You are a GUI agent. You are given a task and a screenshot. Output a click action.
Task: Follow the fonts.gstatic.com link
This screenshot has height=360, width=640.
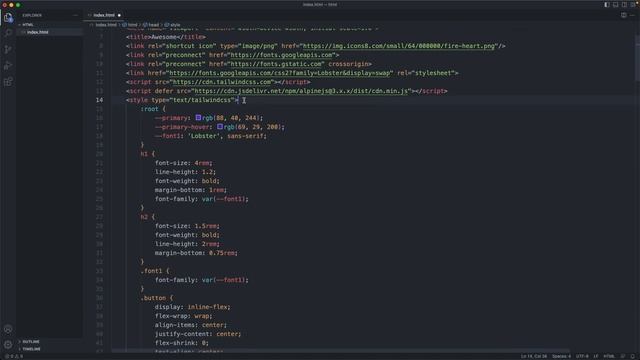[x=276, y=64]
